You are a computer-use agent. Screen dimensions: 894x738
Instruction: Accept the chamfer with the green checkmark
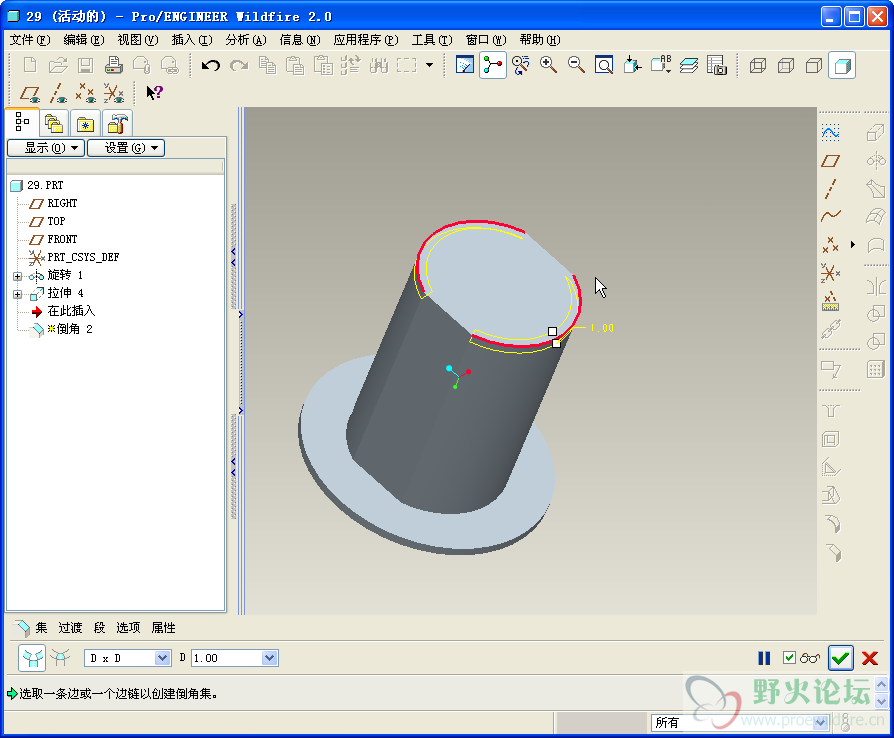[840, 658]
